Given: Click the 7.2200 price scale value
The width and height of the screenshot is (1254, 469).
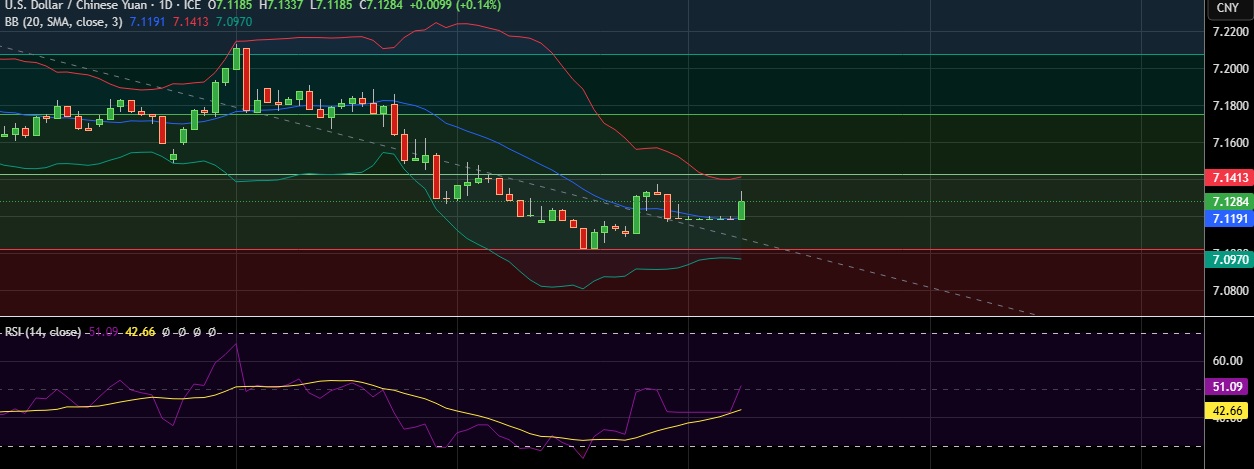Looking at the screenshot, I should (1229, 32).
